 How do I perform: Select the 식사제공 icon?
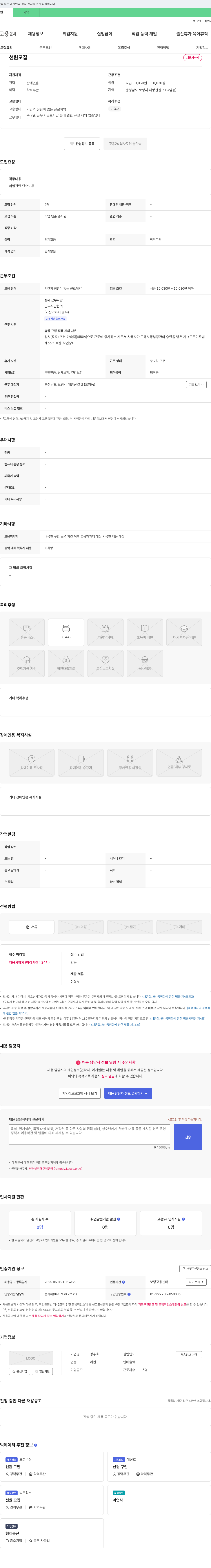(145, 664)
